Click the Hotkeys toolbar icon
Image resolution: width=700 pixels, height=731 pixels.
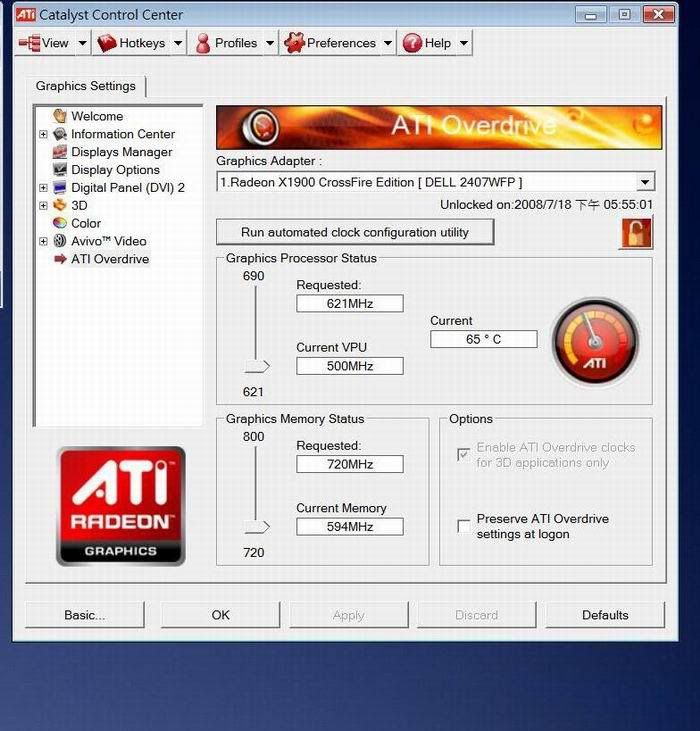tap(107, 43)
